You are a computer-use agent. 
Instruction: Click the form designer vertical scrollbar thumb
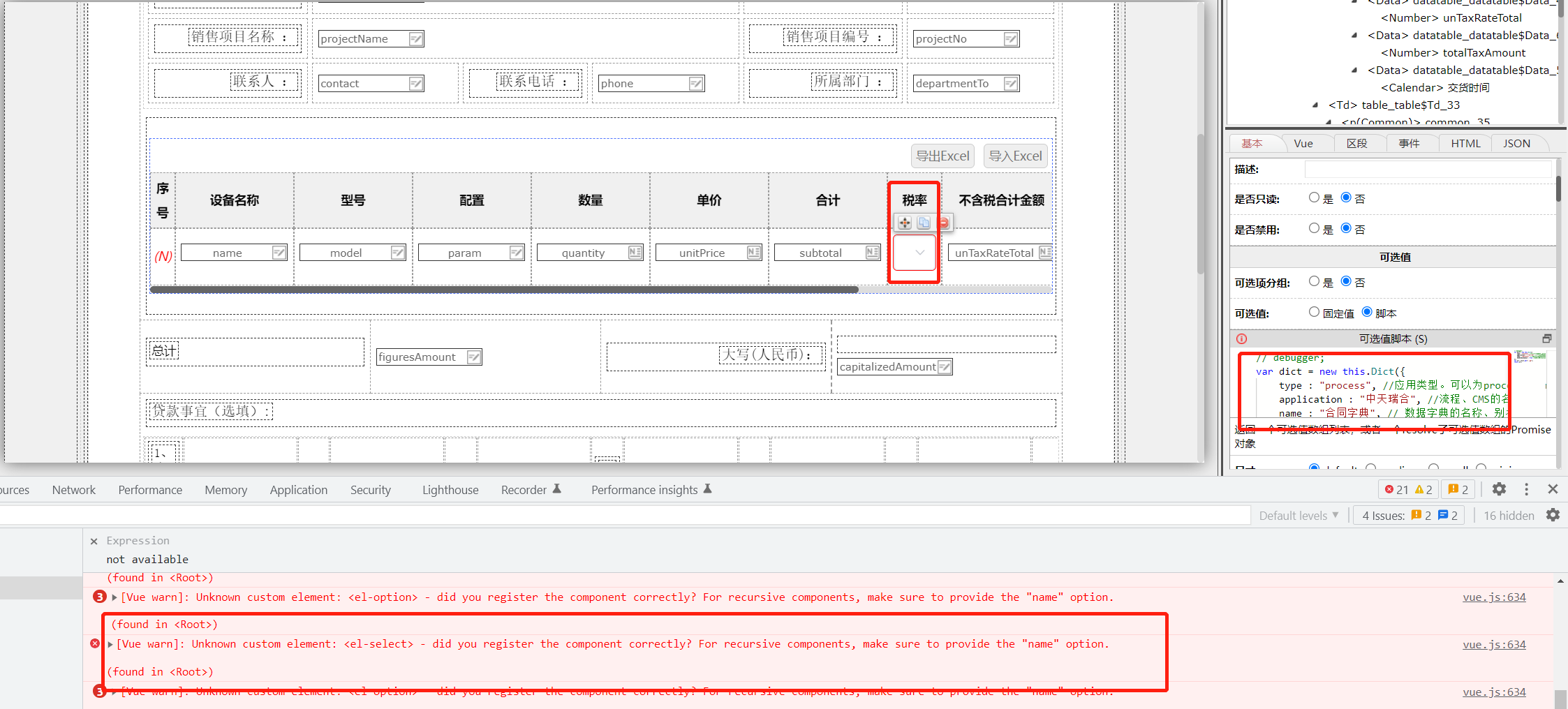pos(1201,204)
